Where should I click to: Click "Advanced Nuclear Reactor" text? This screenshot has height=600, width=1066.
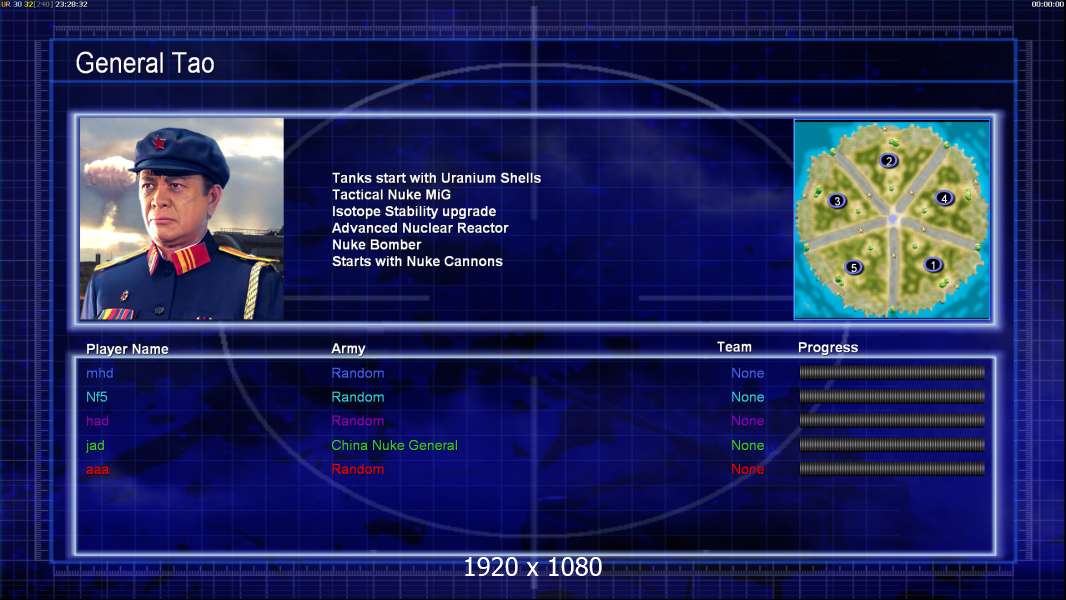pyautogui.click(x=420, y=228)
